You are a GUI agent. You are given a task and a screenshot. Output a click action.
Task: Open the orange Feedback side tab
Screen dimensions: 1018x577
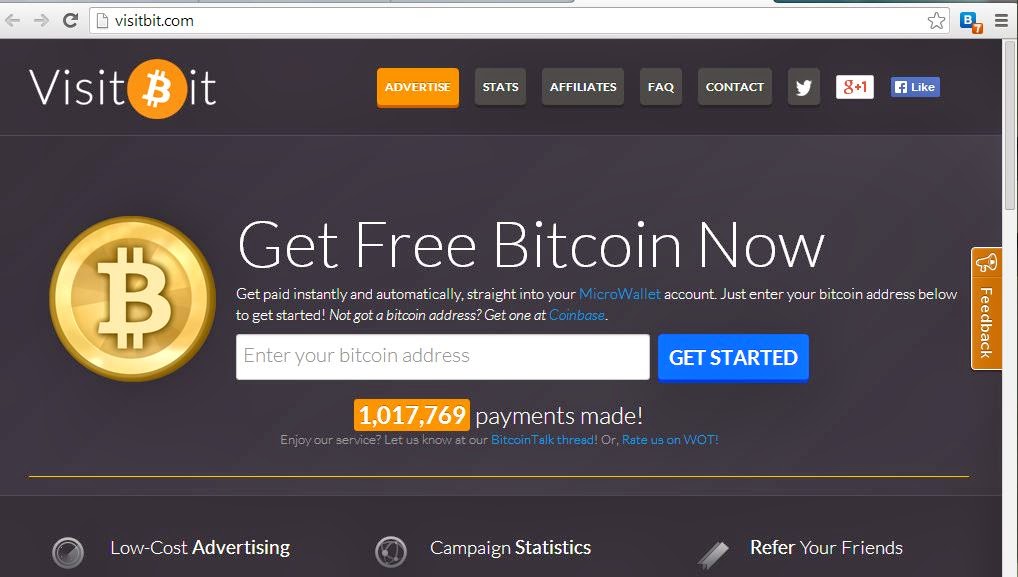(x=986, y=309)
